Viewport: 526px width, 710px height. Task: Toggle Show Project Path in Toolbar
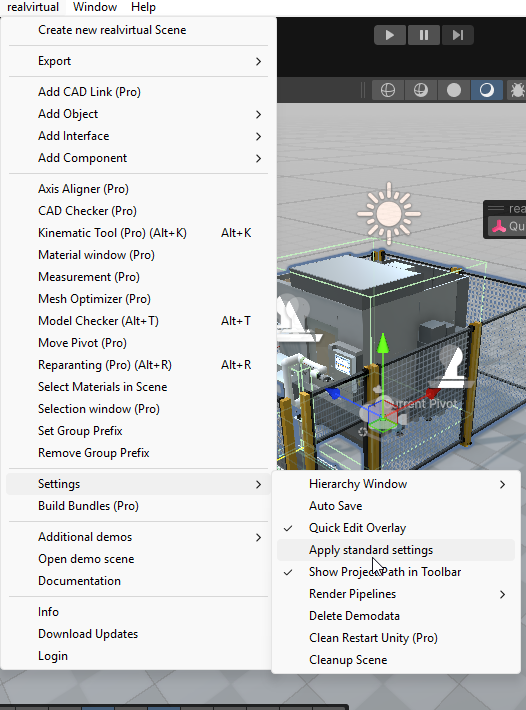point(396,572)
